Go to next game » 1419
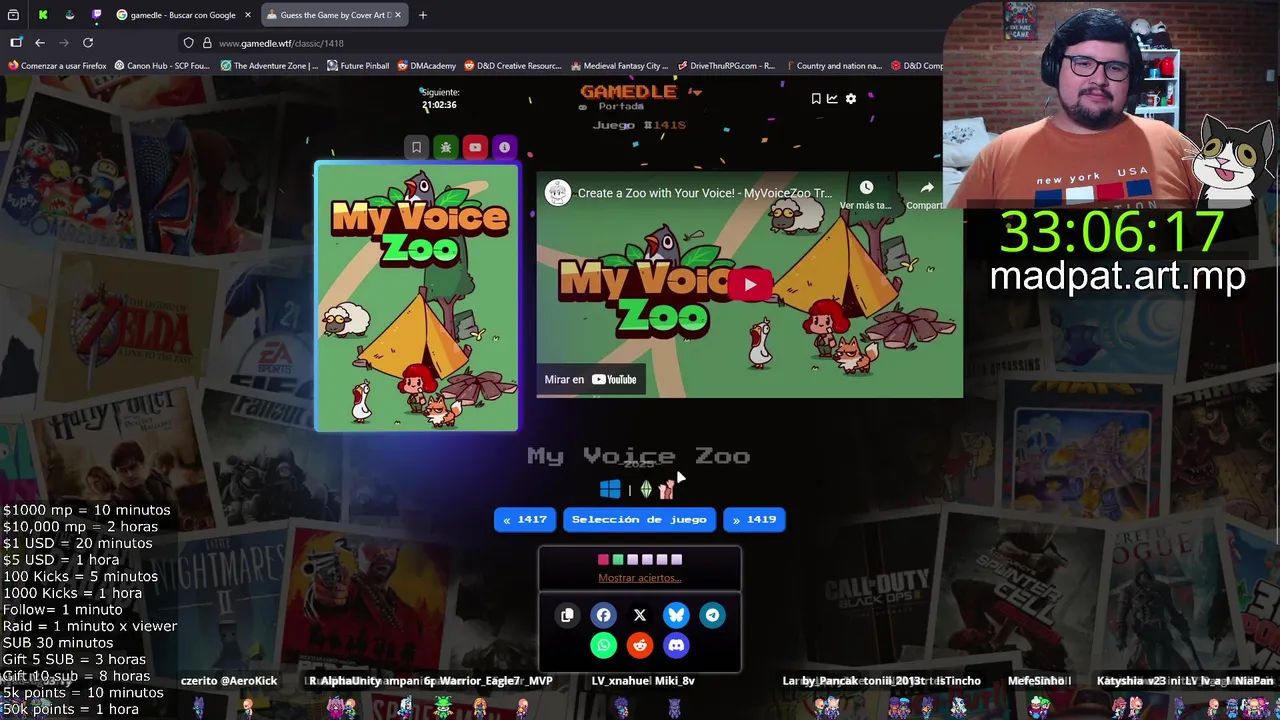Viewport: 1280px width, 720px height. point(754,519)
